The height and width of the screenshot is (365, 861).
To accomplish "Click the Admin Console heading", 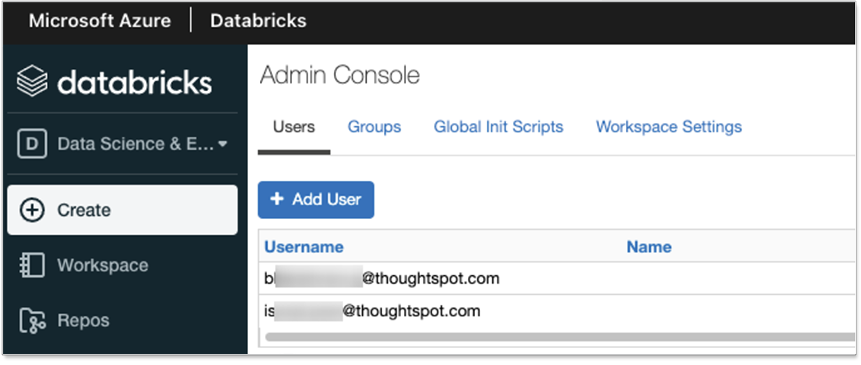I will point(340,75).
